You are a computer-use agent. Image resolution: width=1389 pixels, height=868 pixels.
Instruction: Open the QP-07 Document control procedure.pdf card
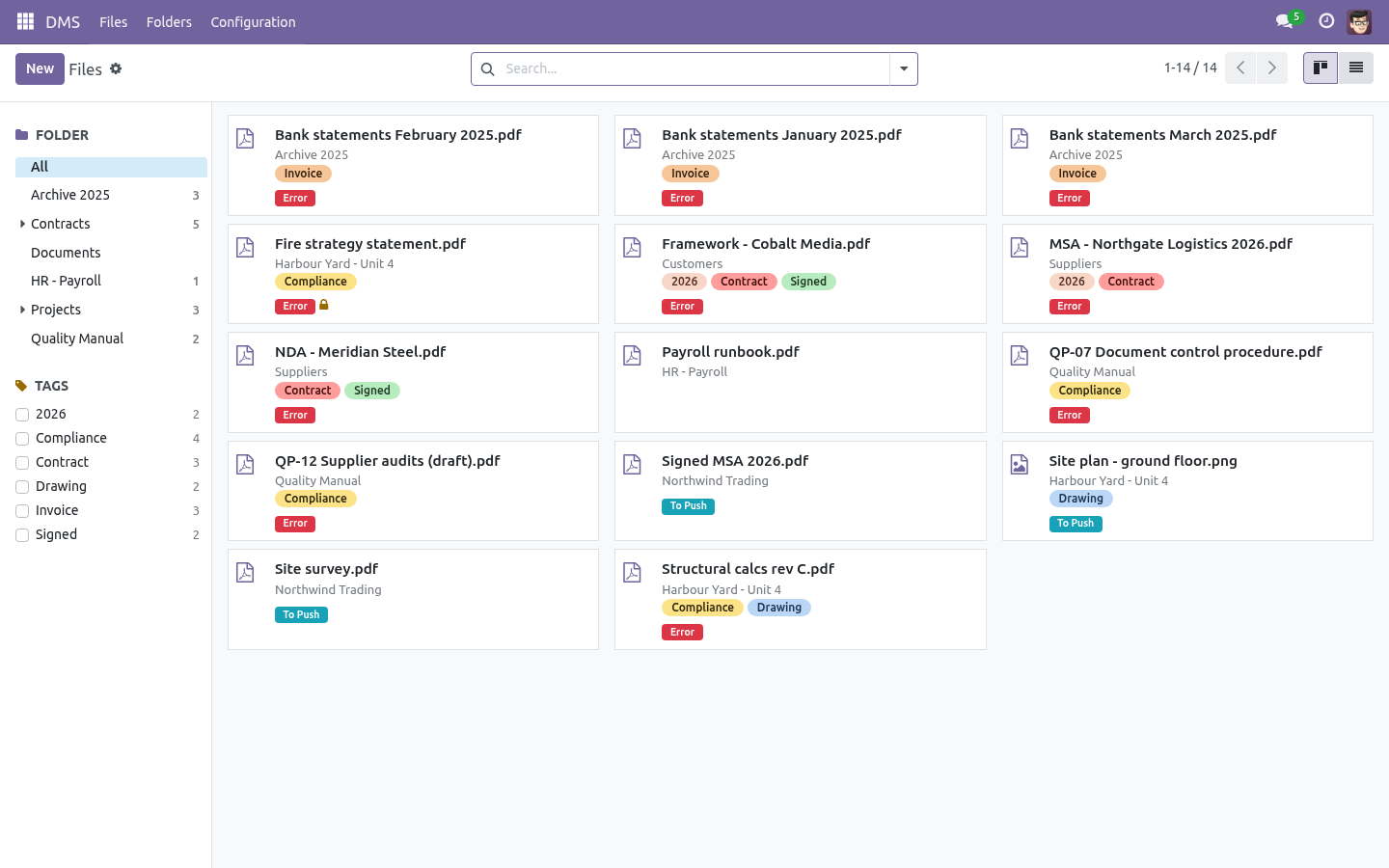click(1187, 383)
